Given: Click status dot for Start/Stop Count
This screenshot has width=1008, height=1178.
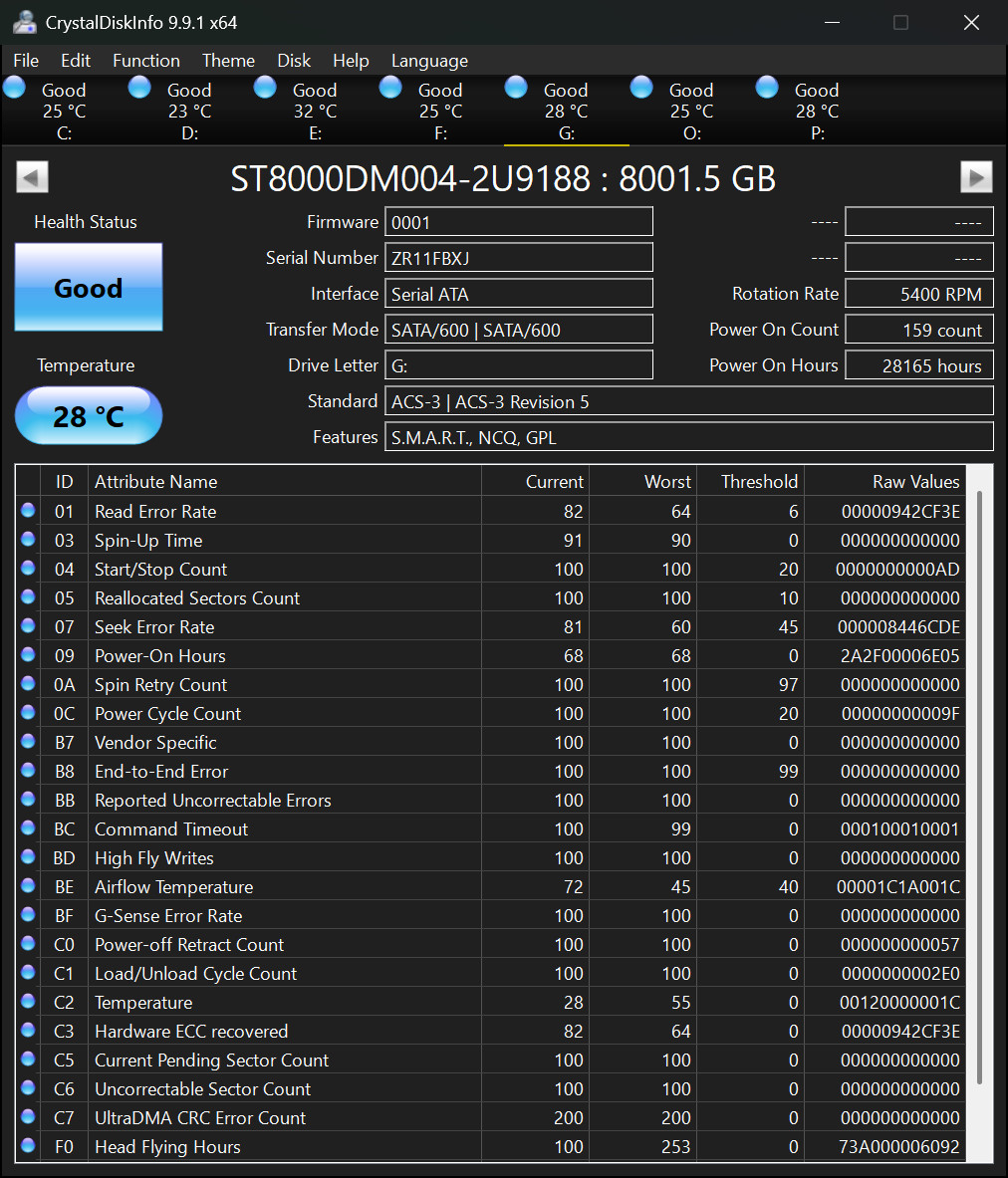Looking at the screenshot, I should click(x=29, y=568).
